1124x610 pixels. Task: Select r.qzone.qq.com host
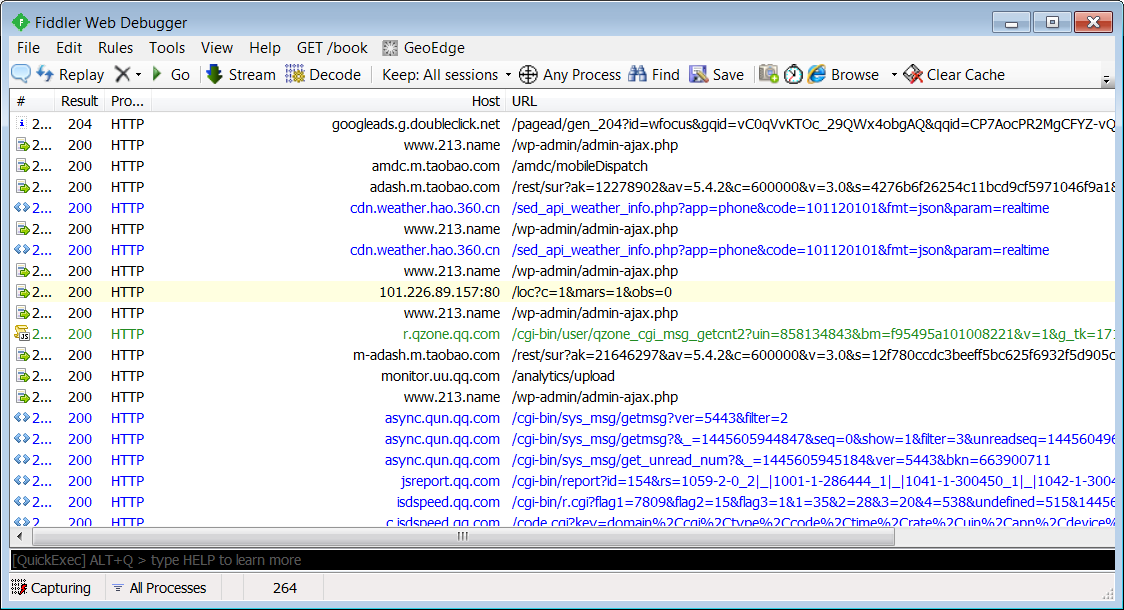451,334
